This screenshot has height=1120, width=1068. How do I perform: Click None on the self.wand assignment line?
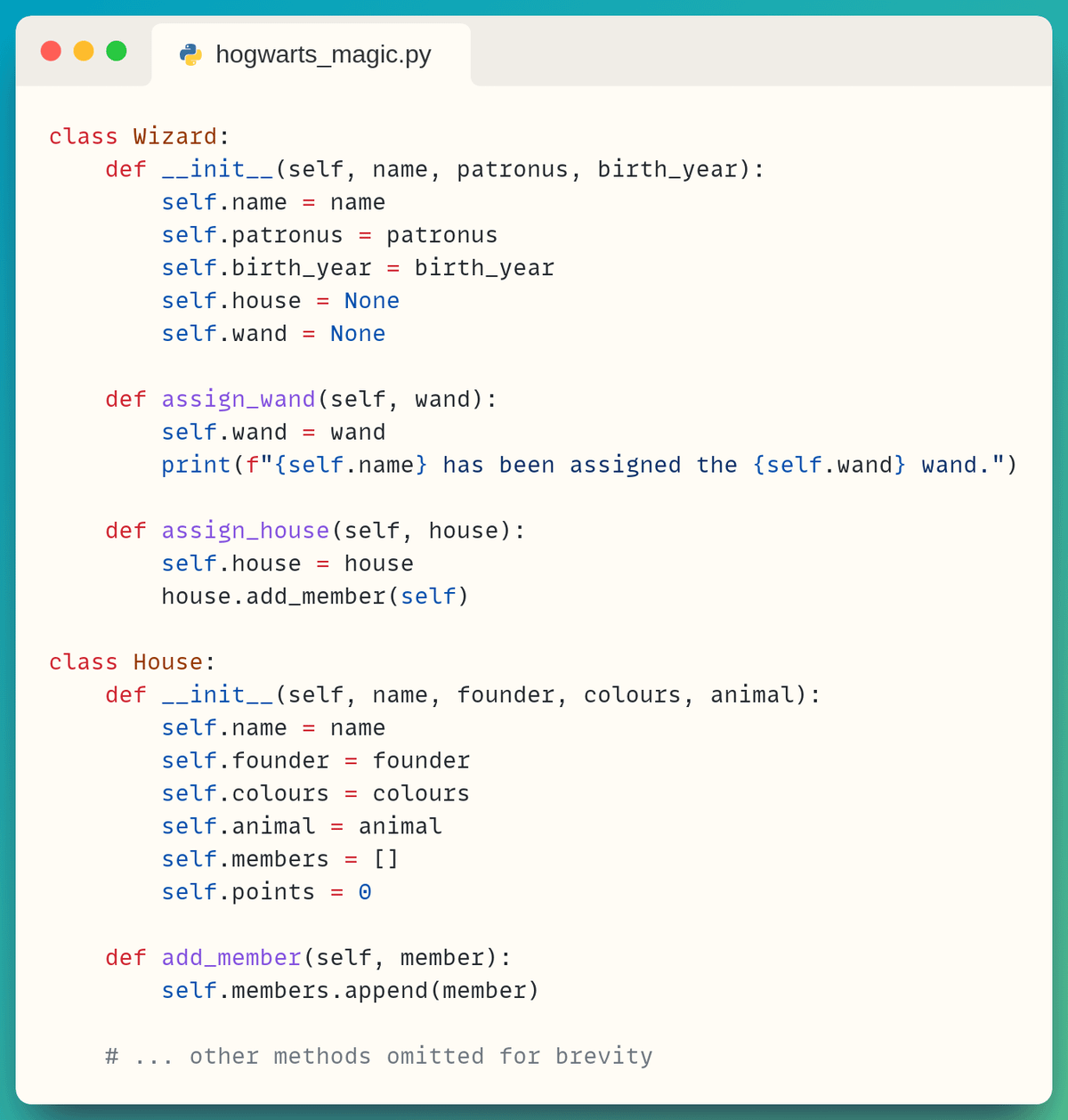[x=358, y=334]
